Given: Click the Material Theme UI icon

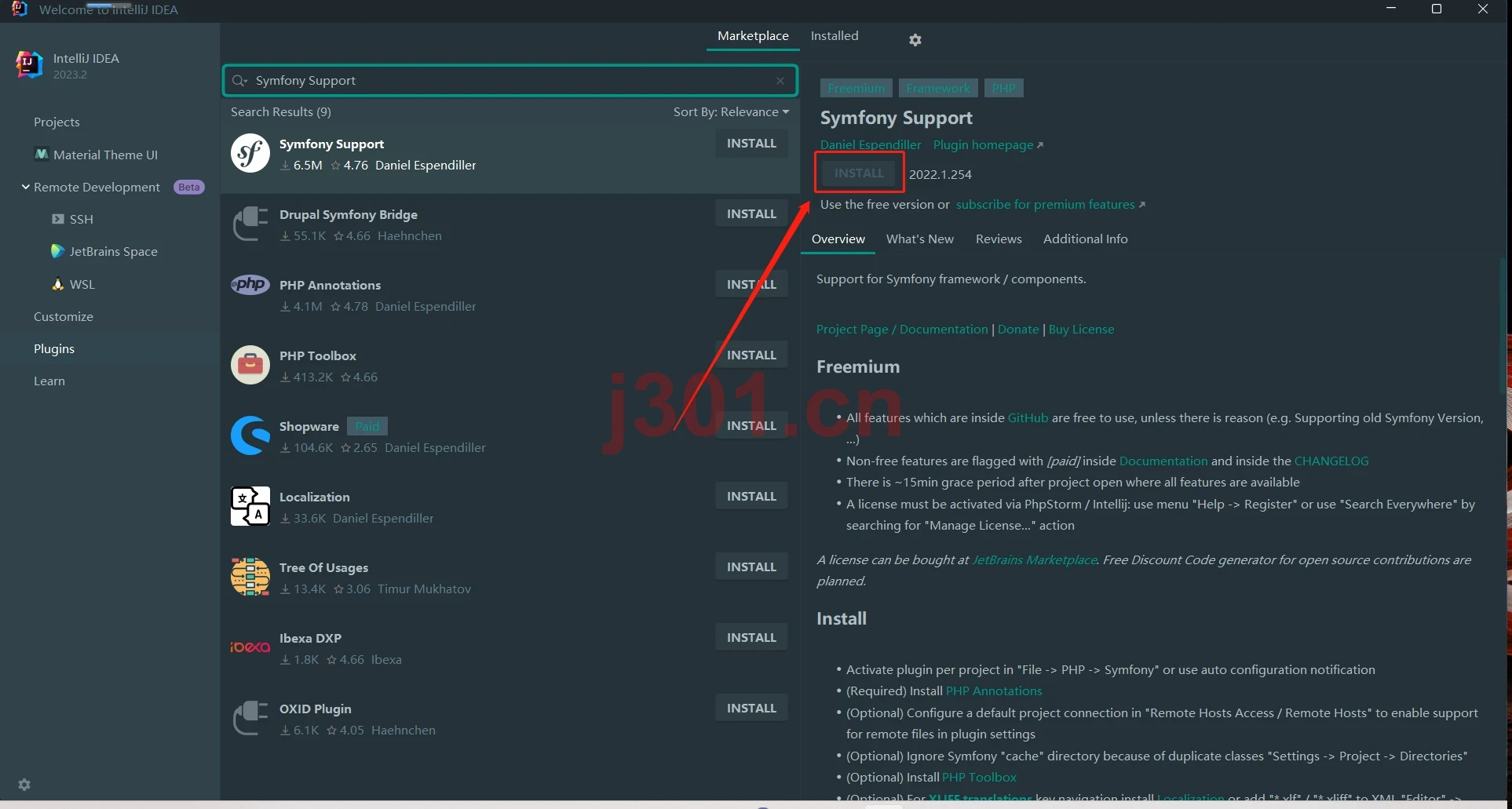Looking at the screenshot, I should (42, 155).
